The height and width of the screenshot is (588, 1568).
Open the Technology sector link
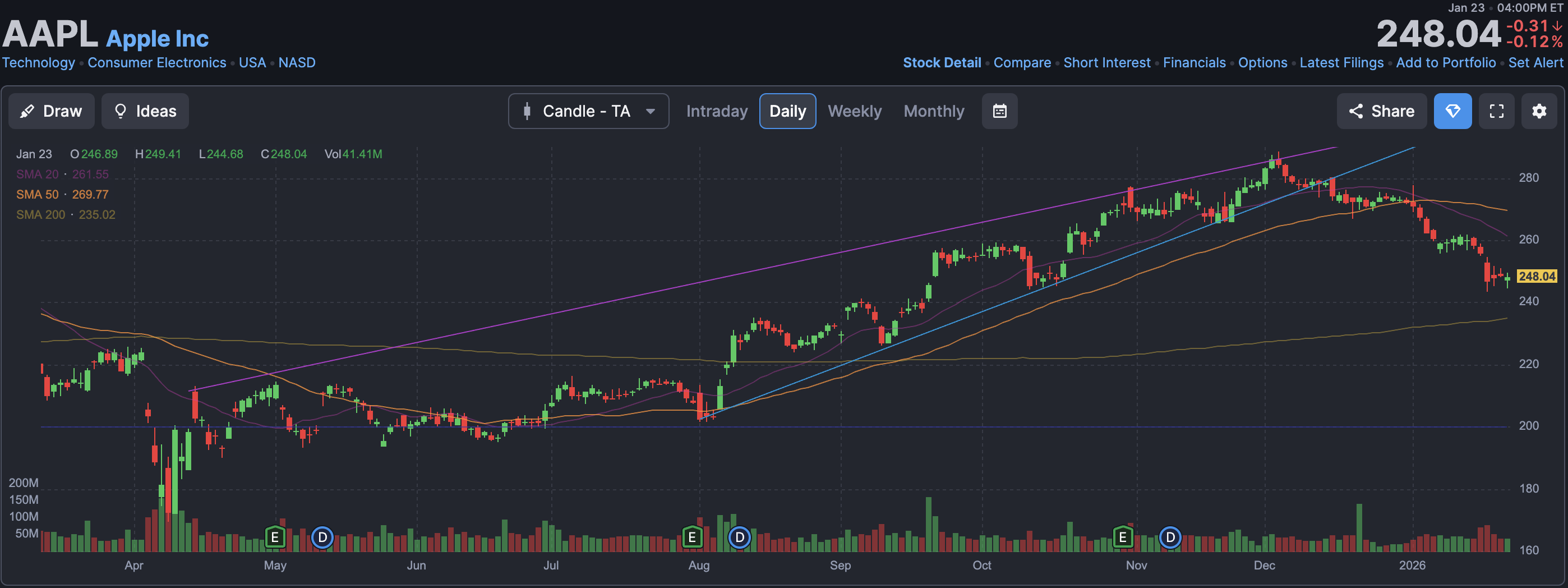(38, 62)
